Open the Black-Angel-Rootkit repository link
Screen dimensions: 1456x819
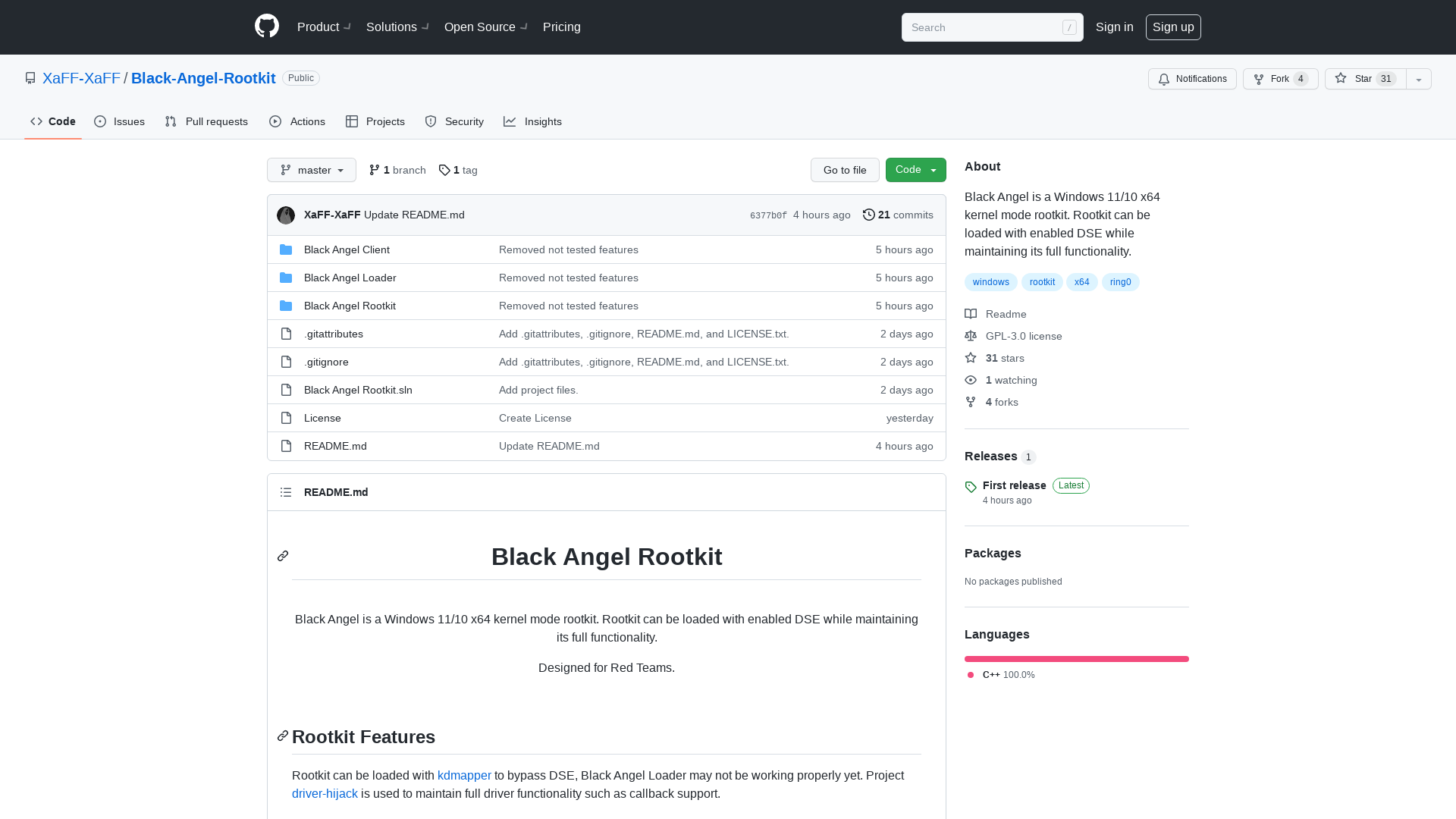[x=203, y=78]
